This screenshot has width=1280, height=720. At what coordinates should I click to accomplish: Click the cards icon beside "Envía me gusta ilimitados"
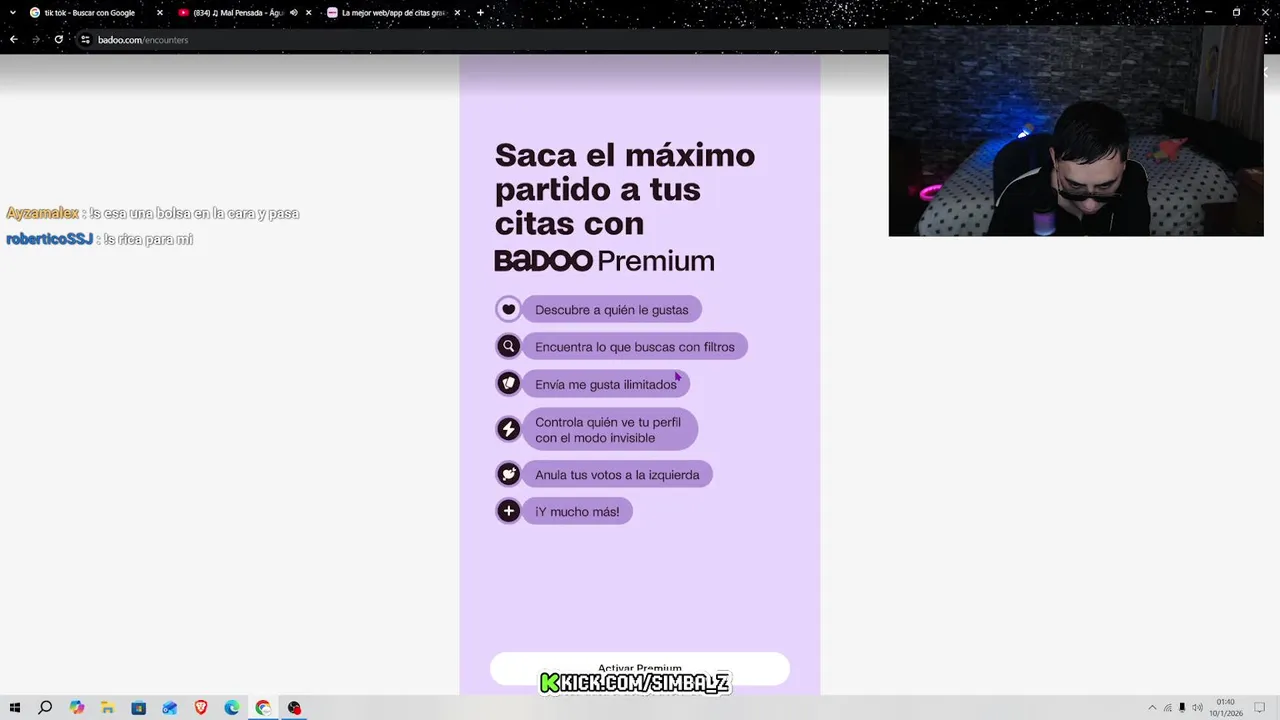click(508, 384)
